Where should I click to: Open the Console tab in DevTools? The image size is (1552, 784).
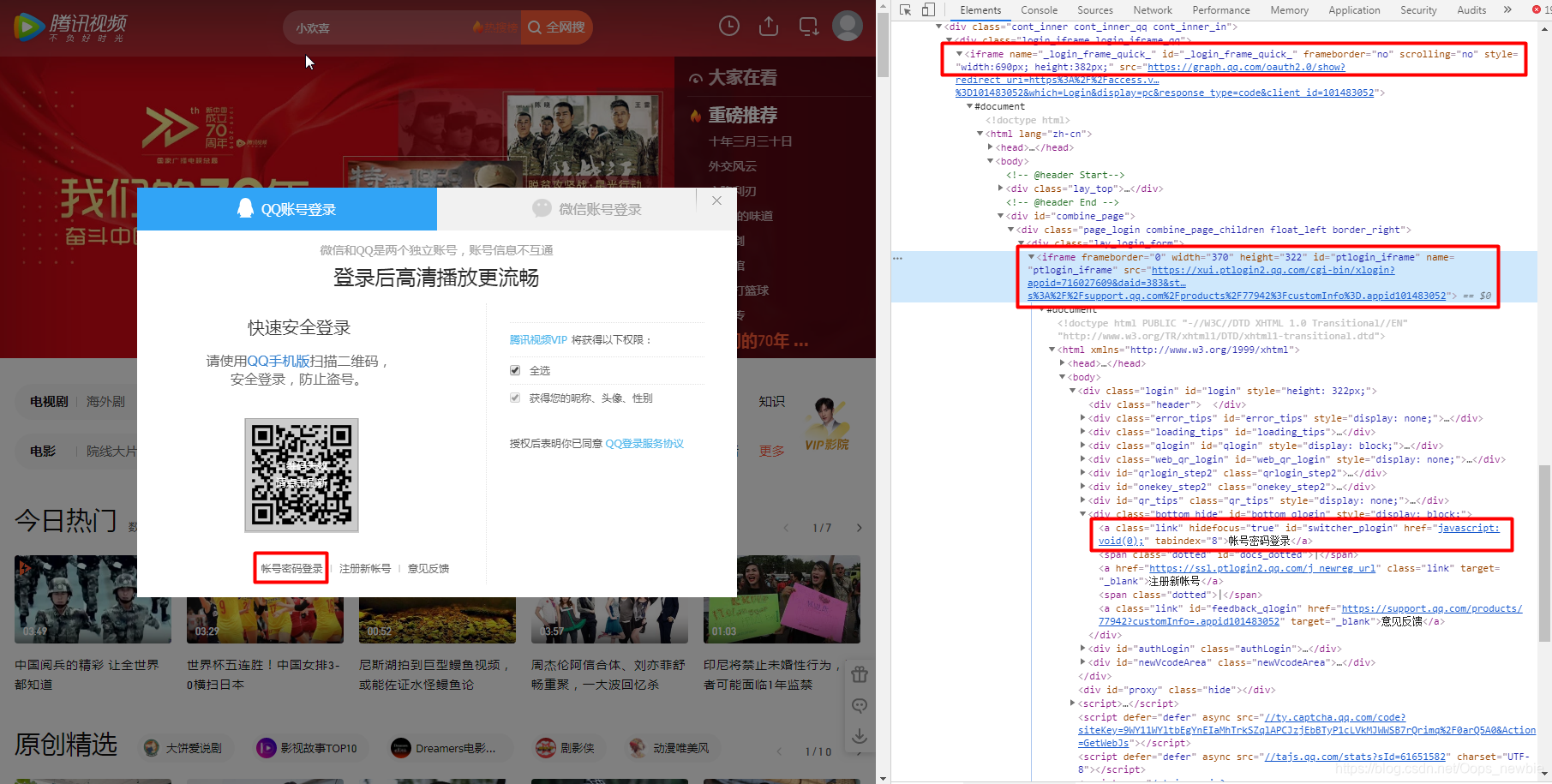click(x=1039, y=10)
